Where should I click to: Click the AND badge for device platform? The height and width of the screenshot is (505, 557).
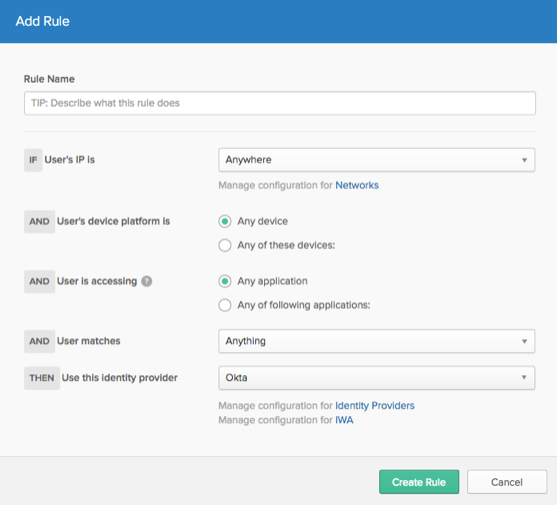pyautogui.click(x=39, y=222)
